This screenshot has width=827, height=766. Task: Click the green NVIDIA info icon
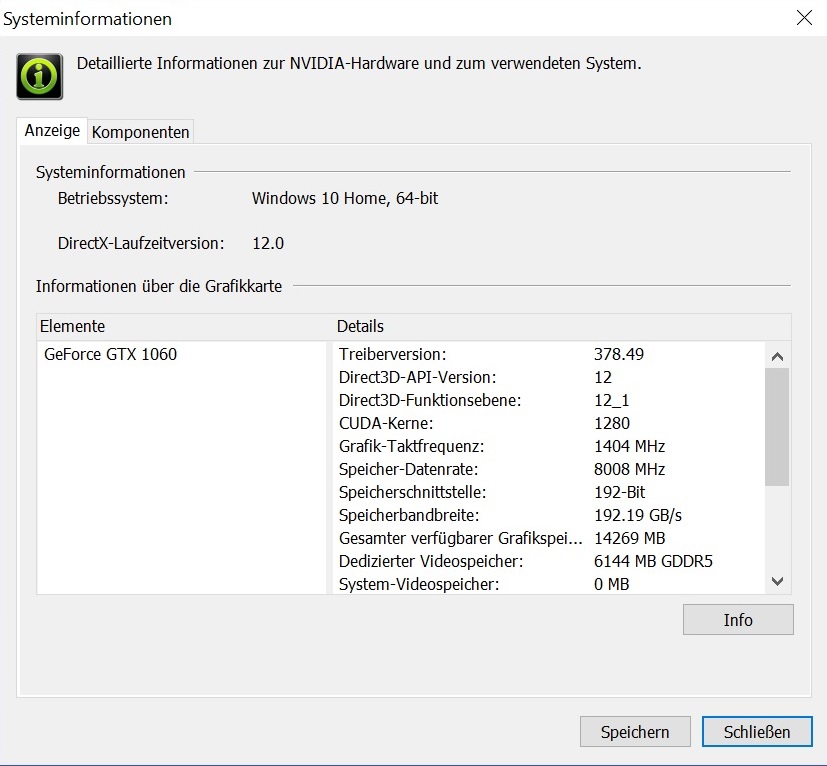point(40,76)
